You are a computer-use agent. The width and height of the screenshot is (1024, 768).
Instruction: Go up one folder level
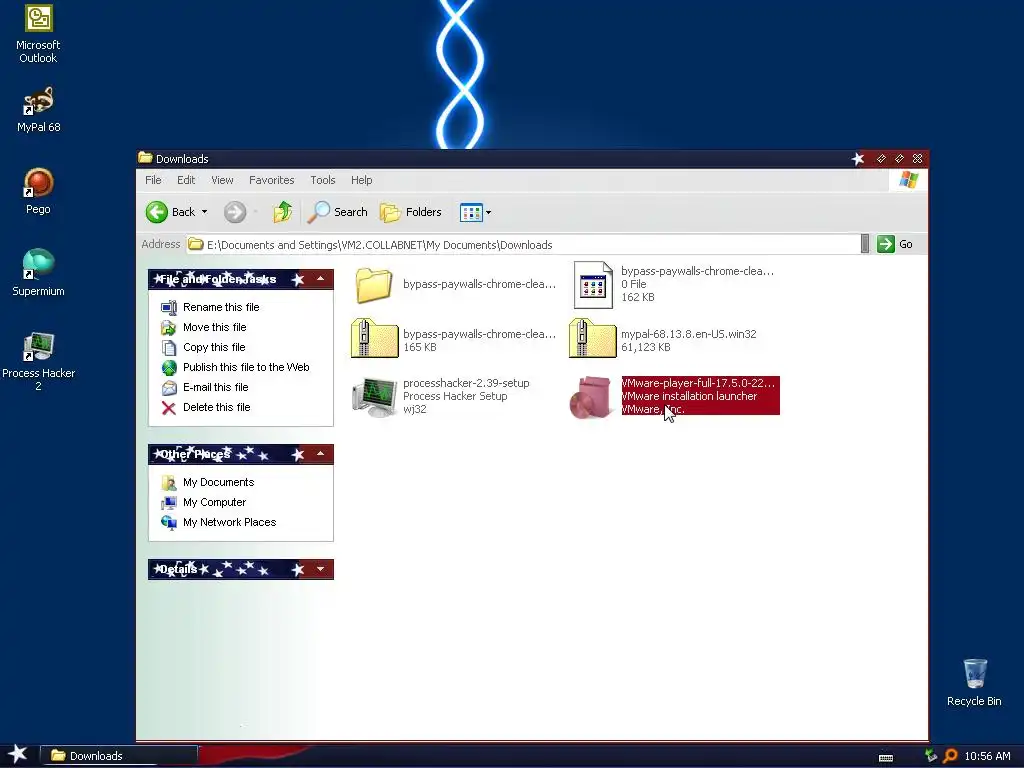[282, 212]
